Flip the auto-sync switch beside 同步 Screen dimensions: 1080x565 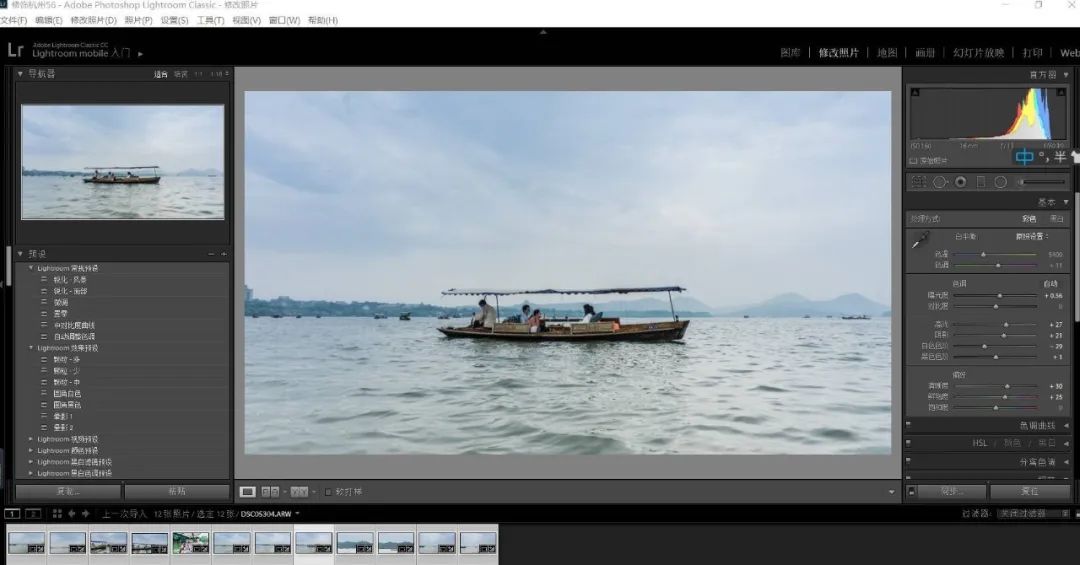click(x=911, y=491)
